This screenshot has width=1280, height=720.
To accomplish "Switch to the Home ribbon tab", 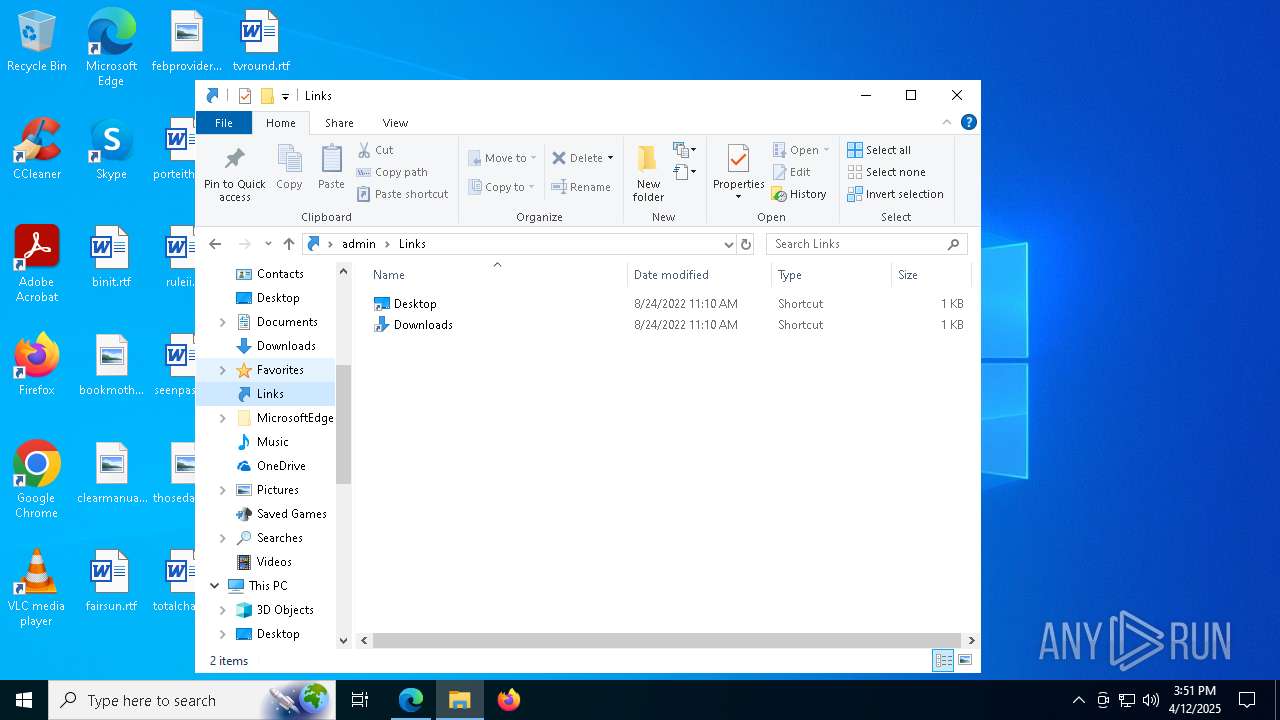I will 281,123.
